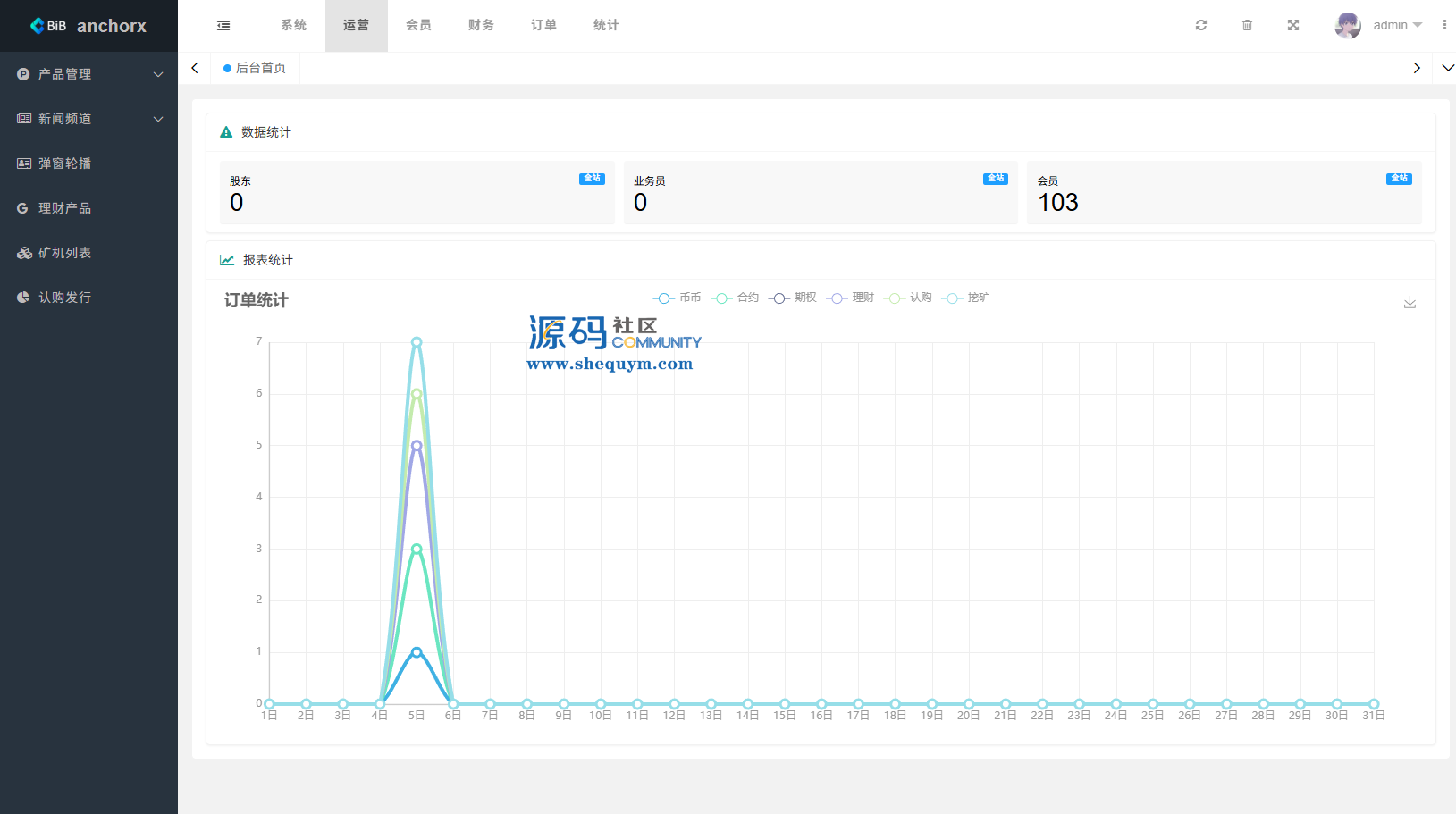Hide the 挖矿 series from the chart

(966, 298)
